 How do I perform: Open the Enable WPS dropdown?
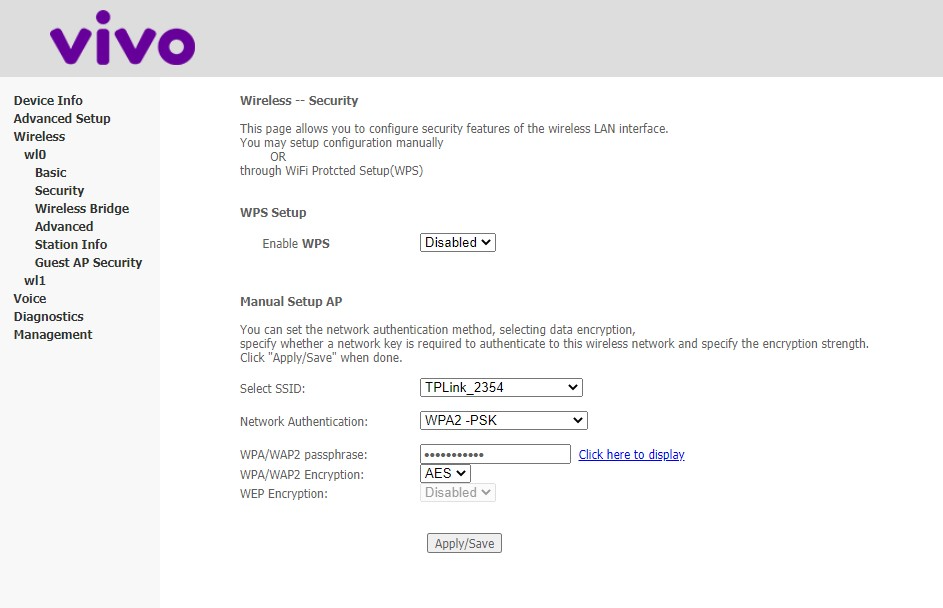click(x=458, y=242)
